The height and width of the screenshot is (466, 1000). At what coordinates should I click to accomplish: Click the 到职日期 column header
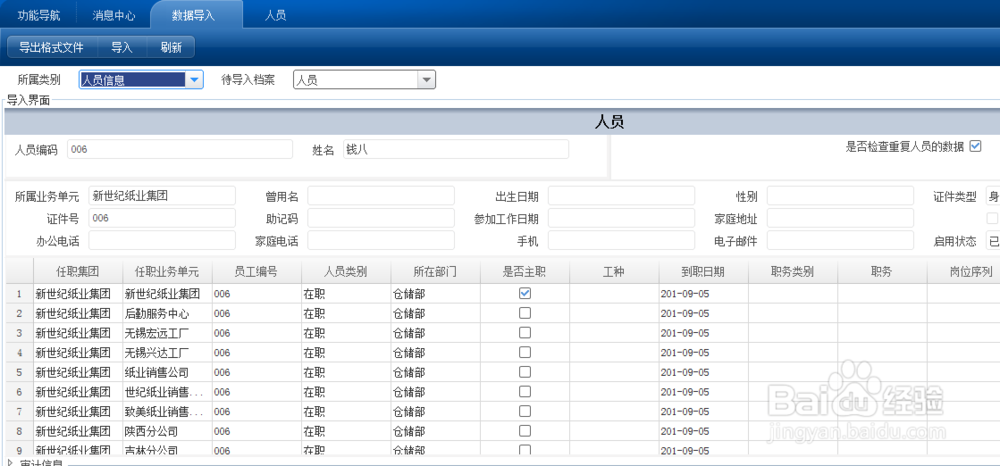coord(703,272)
